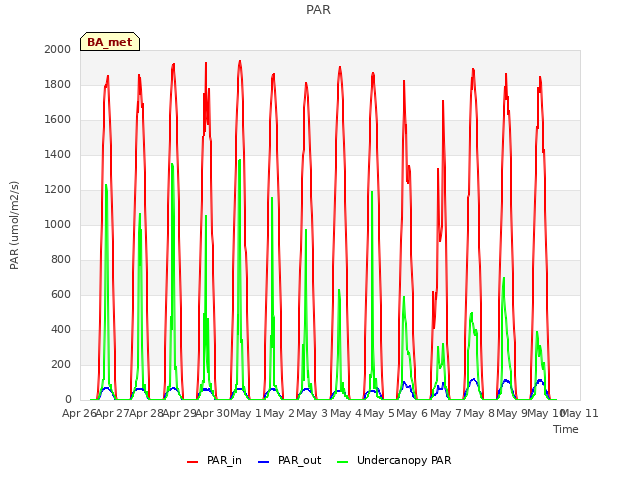This screenshot has width=640, height=480.
Task: Click the Apr 26 x-axis tick label
Action: (x=79, y=413)
